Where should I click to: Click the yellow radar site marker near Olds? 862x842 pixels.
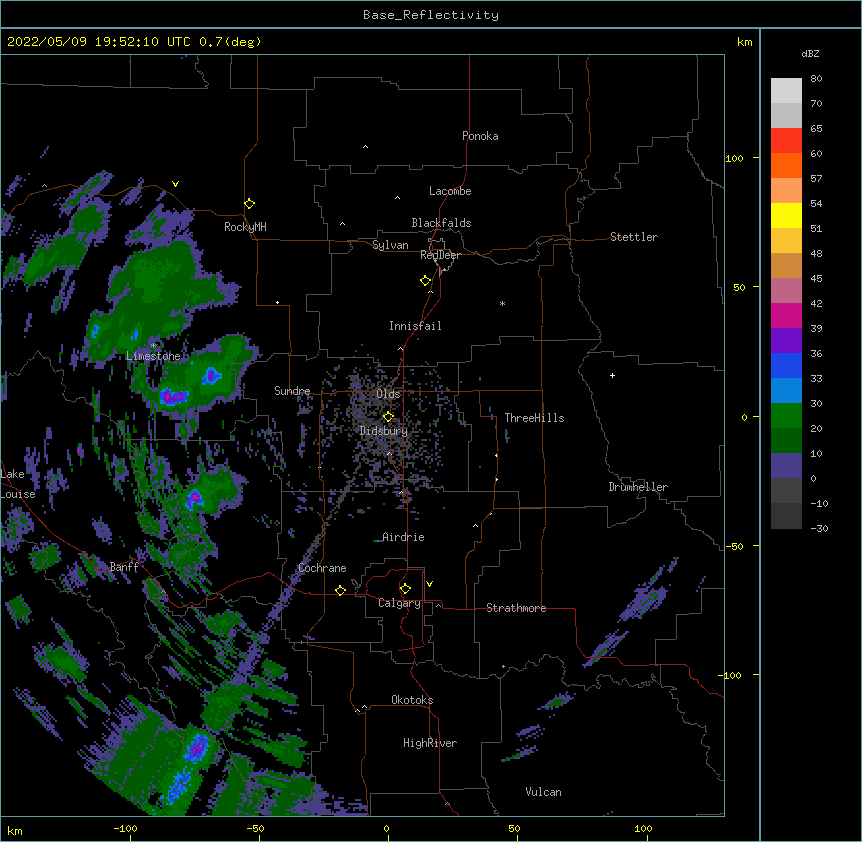pos(388,417)
